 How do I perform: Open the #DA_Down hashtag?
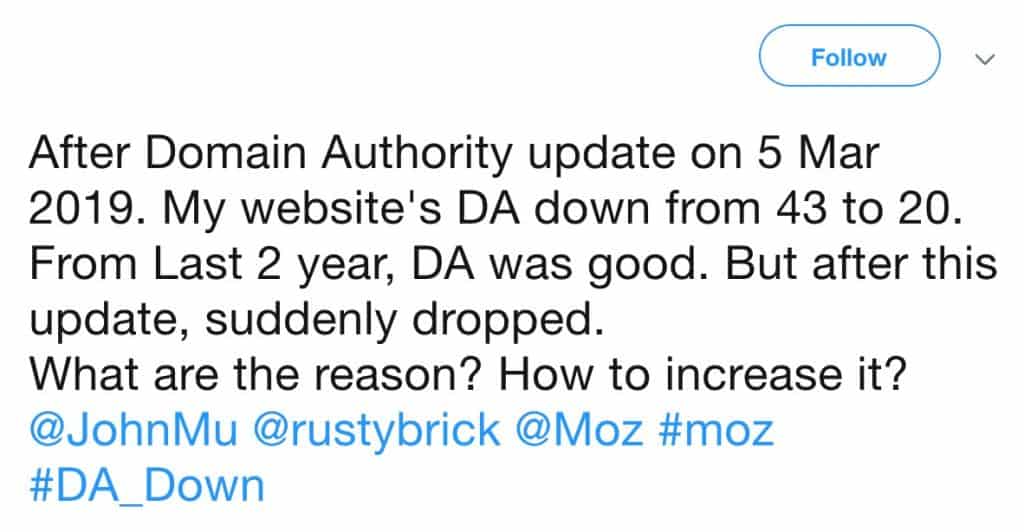pyautogui.click(x=146, y=487)
